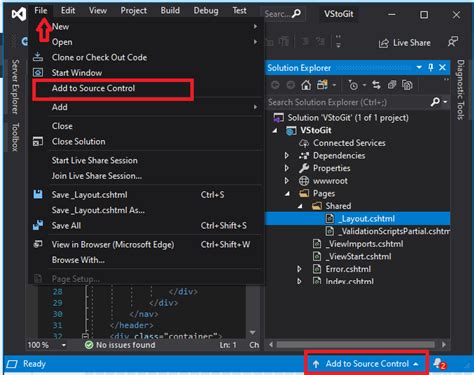Select Save All menu item
This screenshot has width=474, height=375.
146,226
